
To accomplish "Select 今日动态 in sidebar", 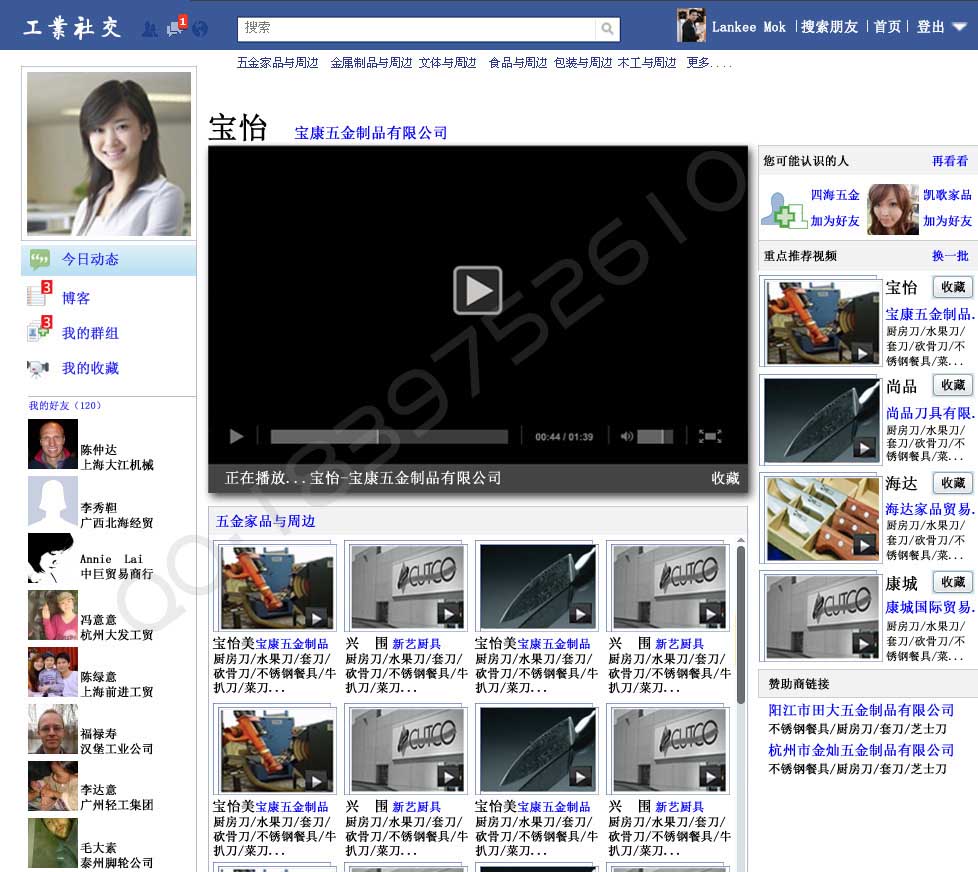I will click(90, 260).
